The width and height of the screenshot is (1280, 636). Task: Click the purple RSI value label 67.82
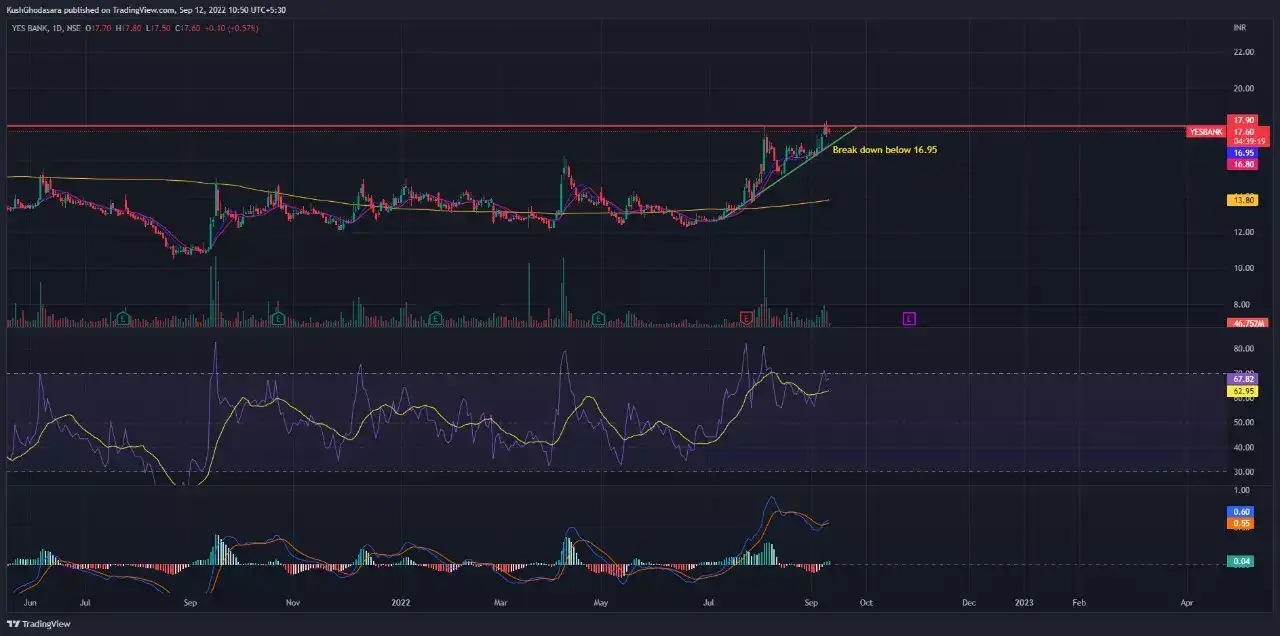1243,380
